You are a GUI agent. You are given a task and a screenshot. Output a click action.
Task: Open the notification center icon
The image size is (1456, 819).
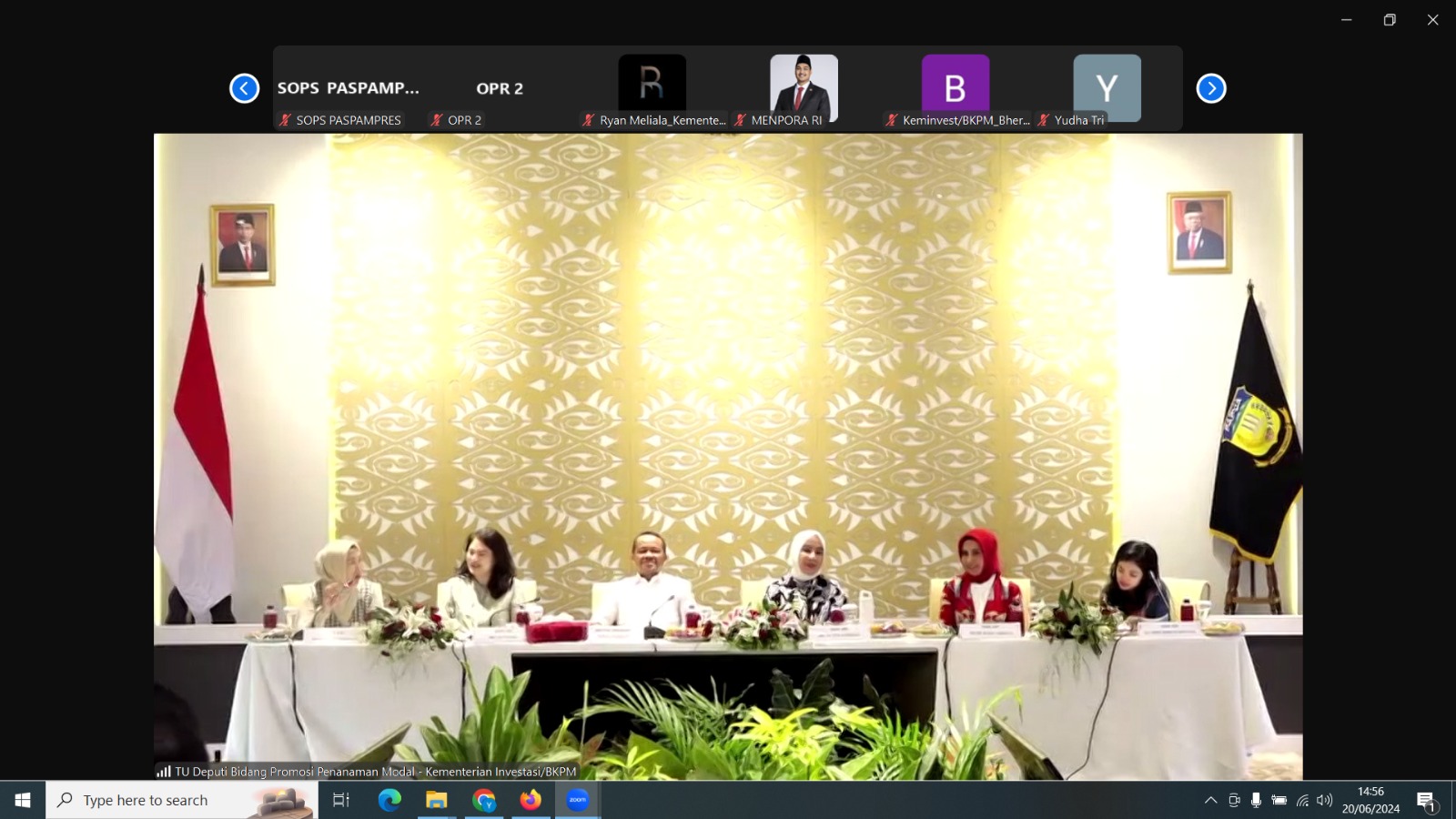(1426, 800)
